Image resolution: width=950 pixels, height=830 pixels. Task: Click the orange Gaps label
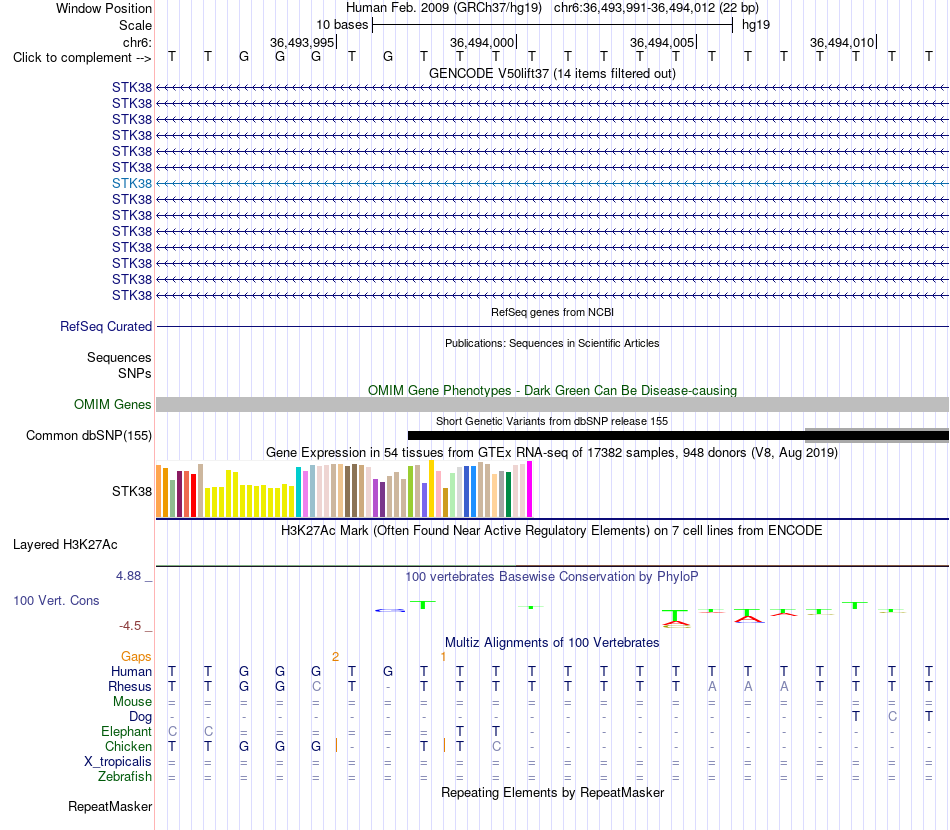coord(136,657)
